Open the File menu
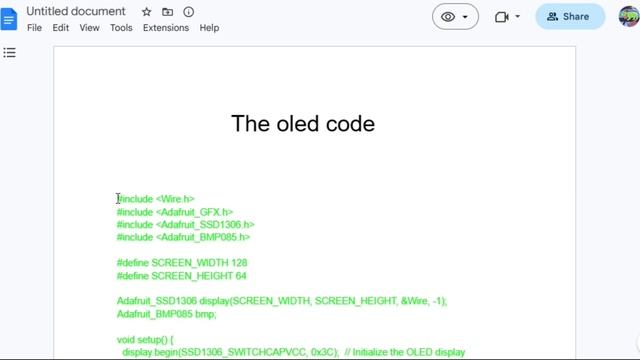Viewport: 640px width, 360px height. (34, 28)
